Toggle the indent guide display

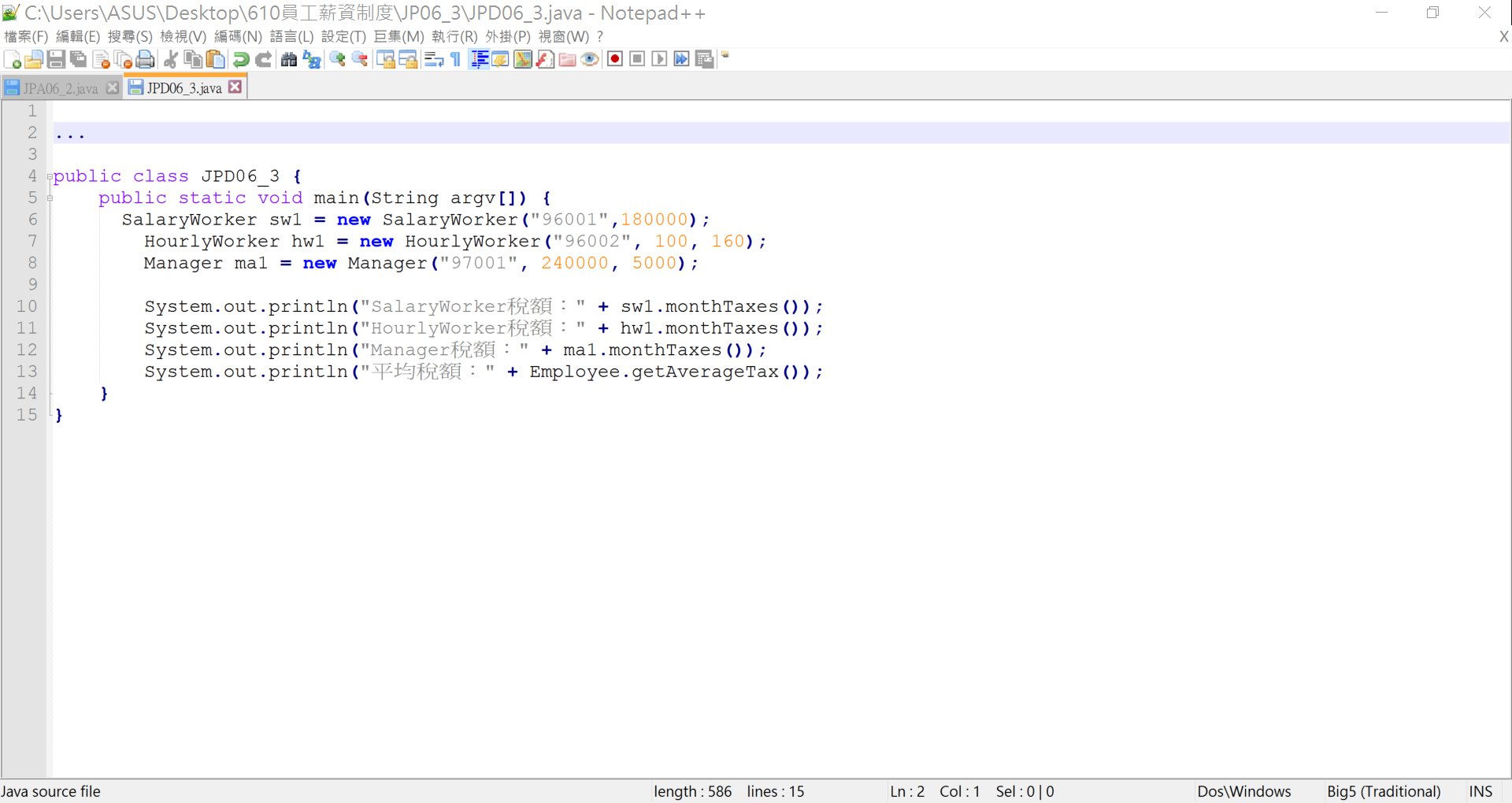coord(479,60)
